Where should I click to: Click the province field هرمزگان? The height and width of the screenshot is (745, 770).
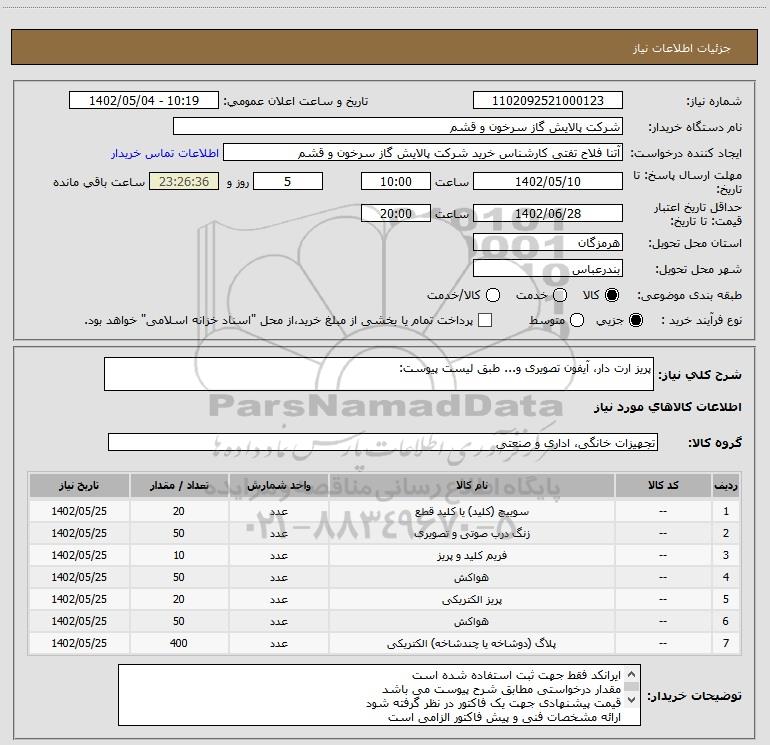click(548, 242)
